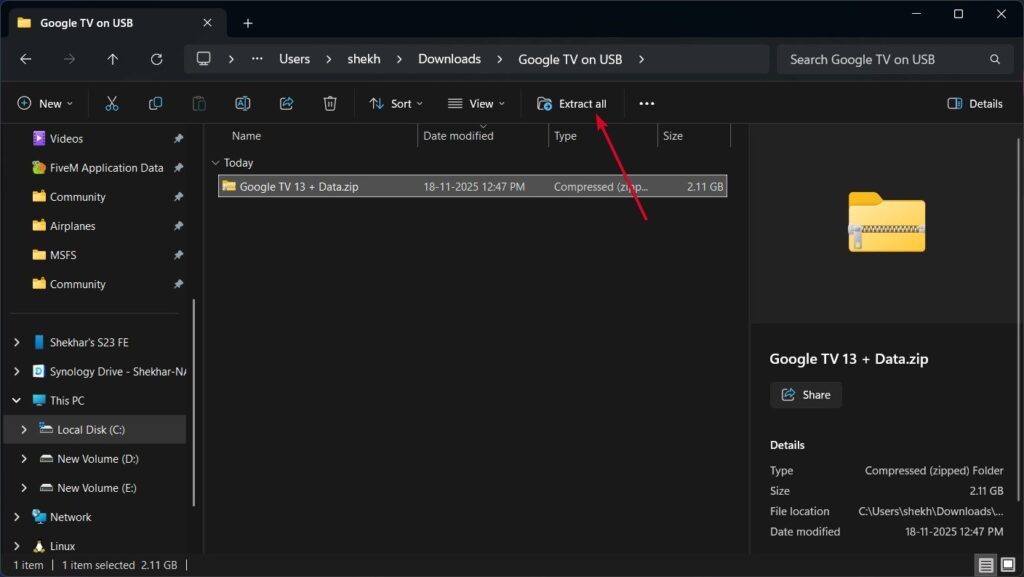Click the Share button in details pane
The width and height of the screenshot is (1024, 577).
806,395
